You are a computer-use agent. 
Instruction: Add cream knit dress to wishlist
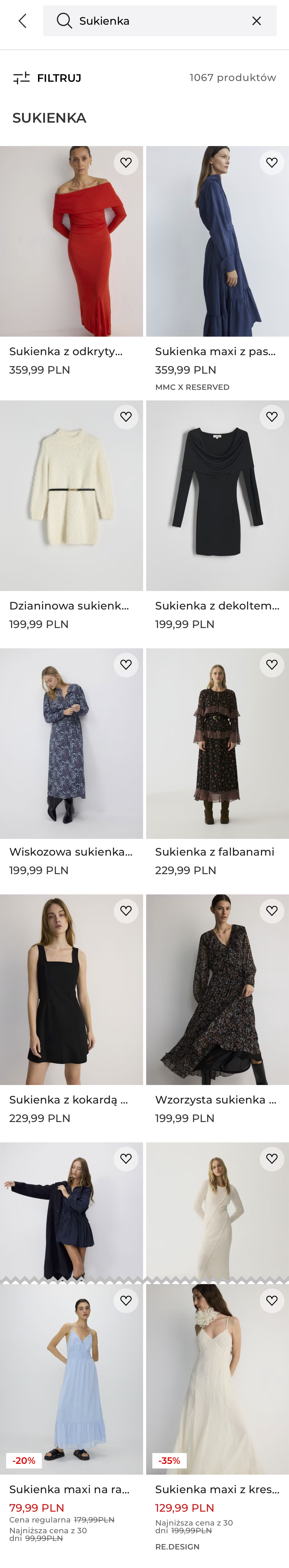126,417
